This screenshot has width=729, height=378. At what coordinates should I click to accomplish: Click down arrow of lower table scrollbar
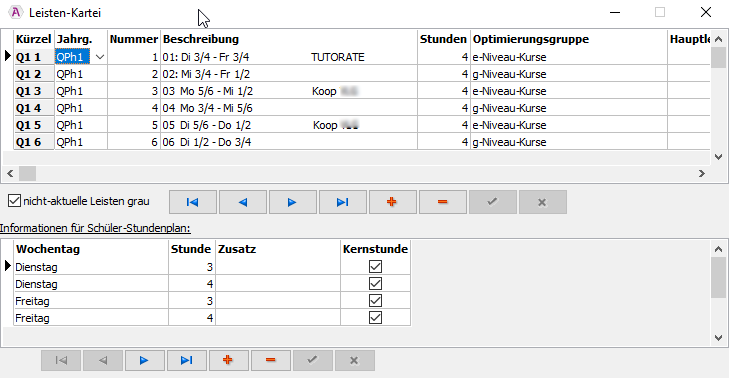[718, 338]
